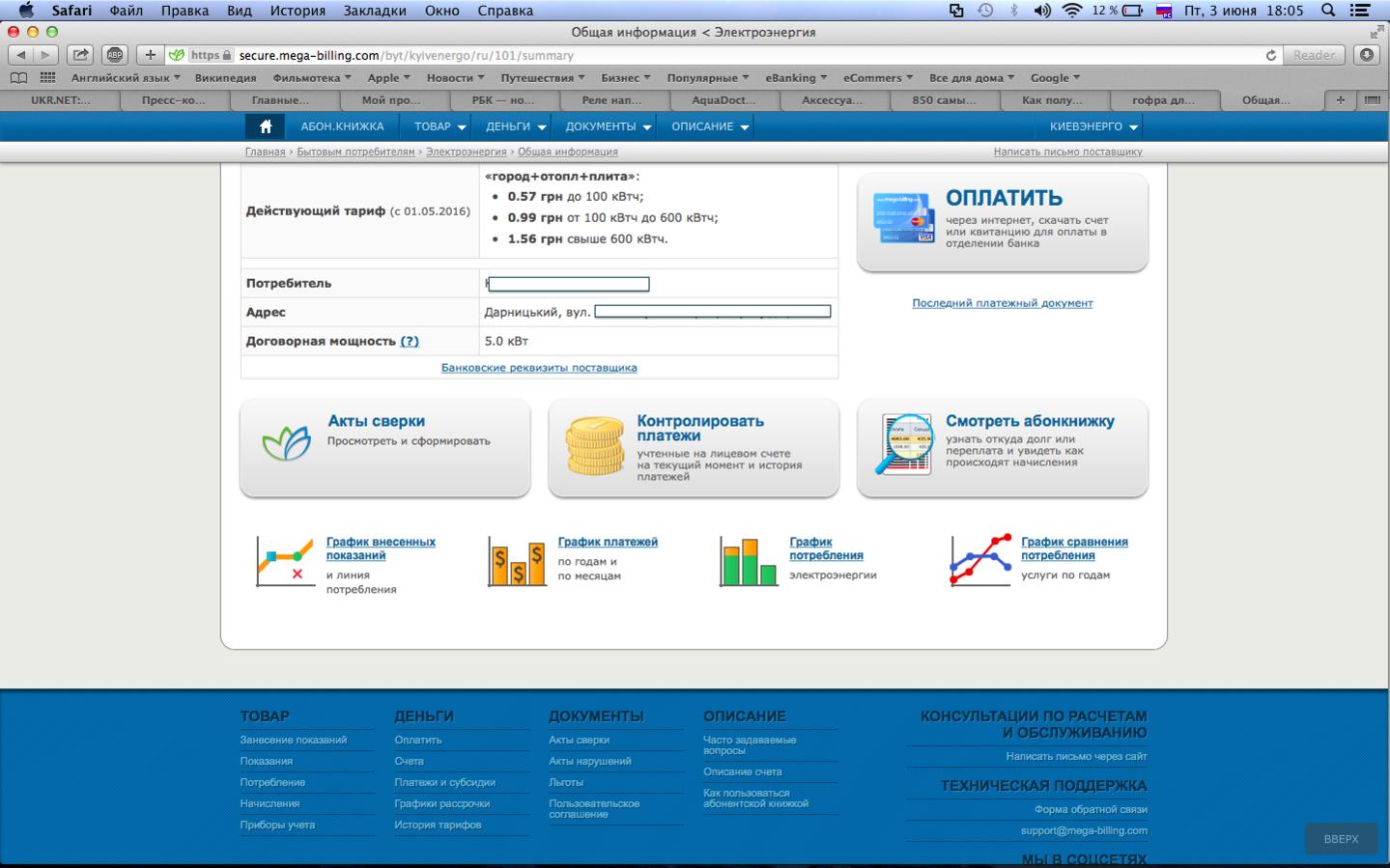The height and width of the screenshot is (868, 1390).
Task: Reload the page in address bar
Action: pyautogui.click(x=1271, y=55)
